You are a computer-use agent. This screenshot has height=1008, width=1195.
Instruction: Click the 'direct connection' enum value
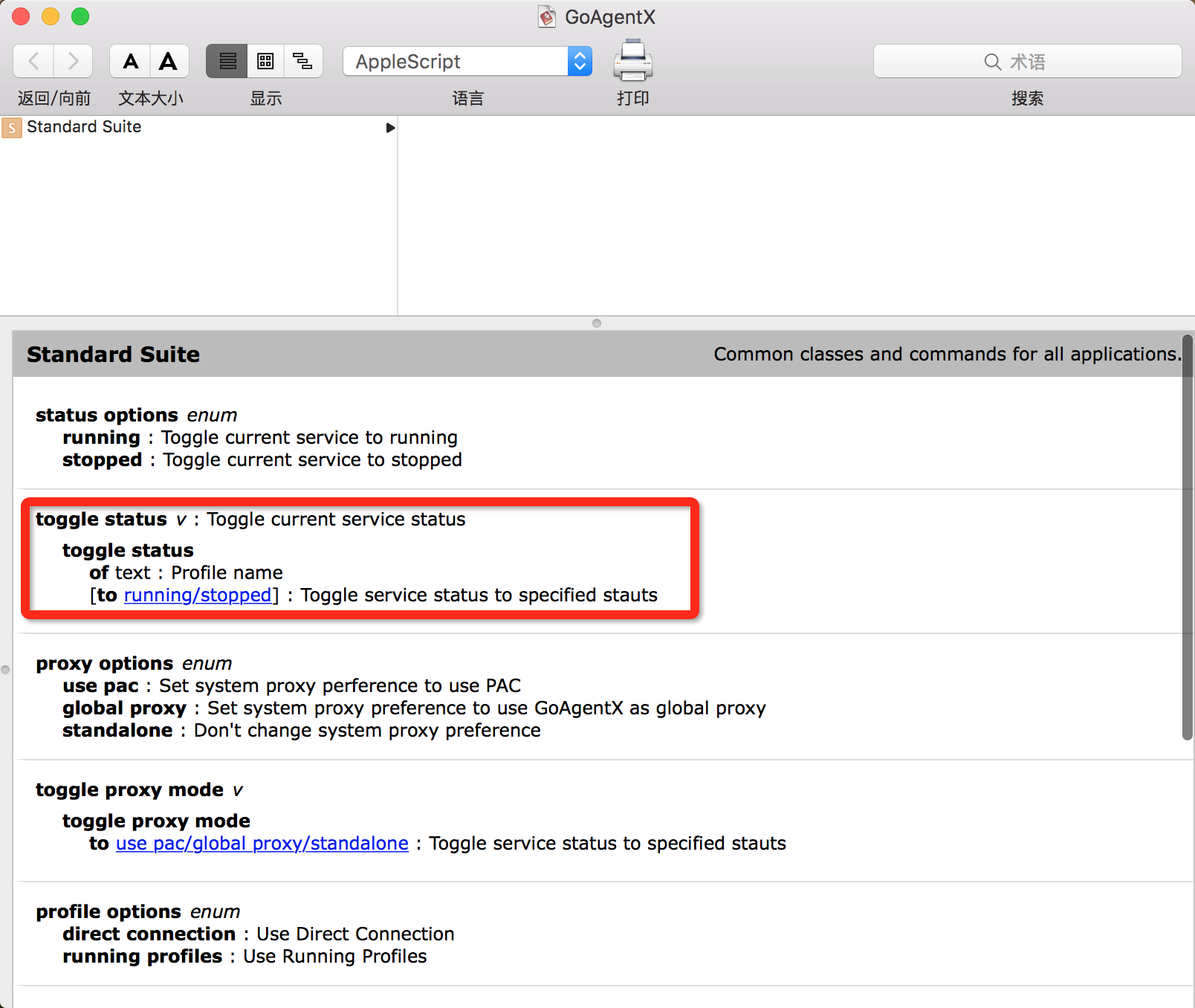coord(149,934)
